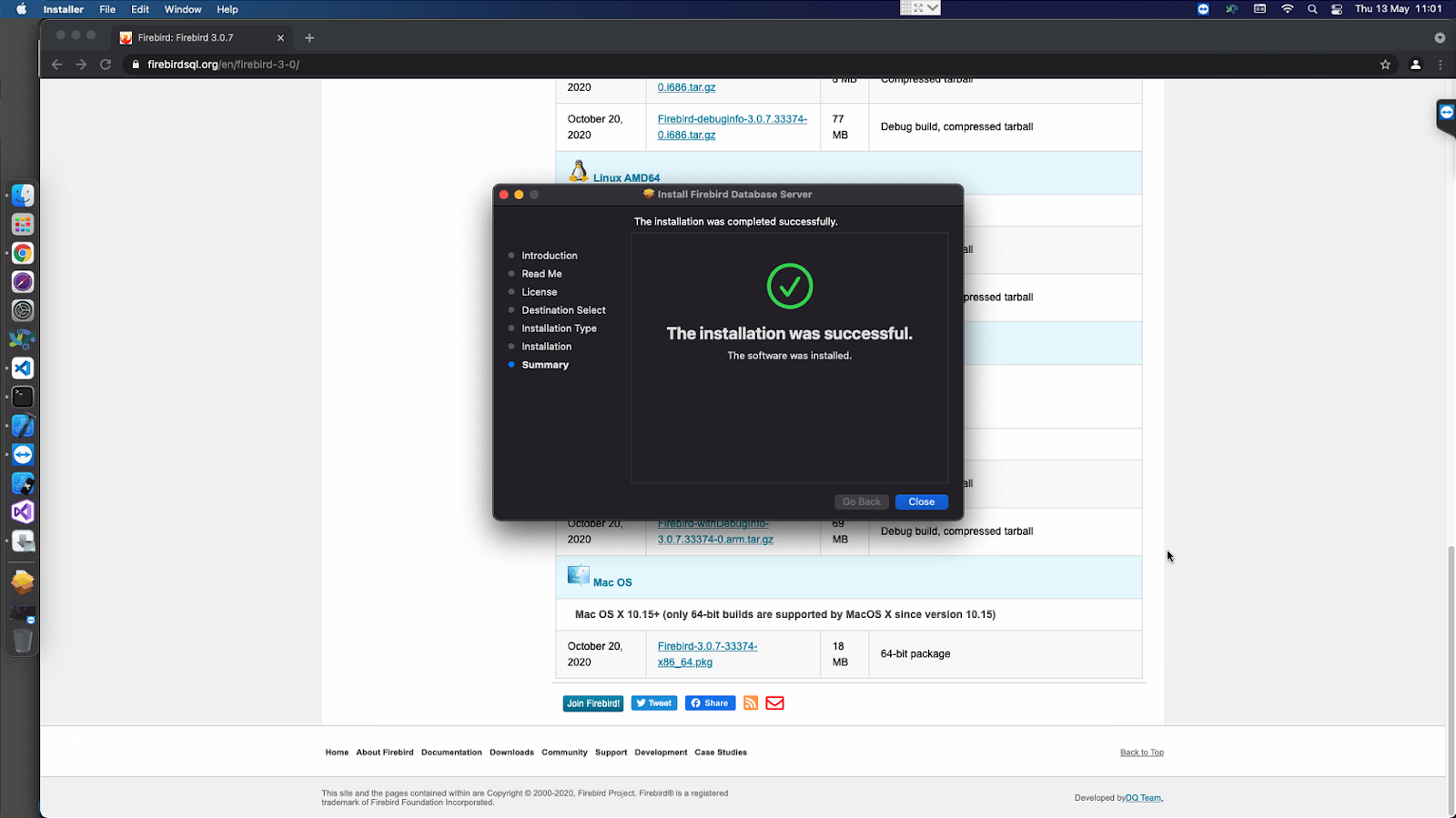Open Chrome tab search dropdown arrow

tap(1440, 38)
